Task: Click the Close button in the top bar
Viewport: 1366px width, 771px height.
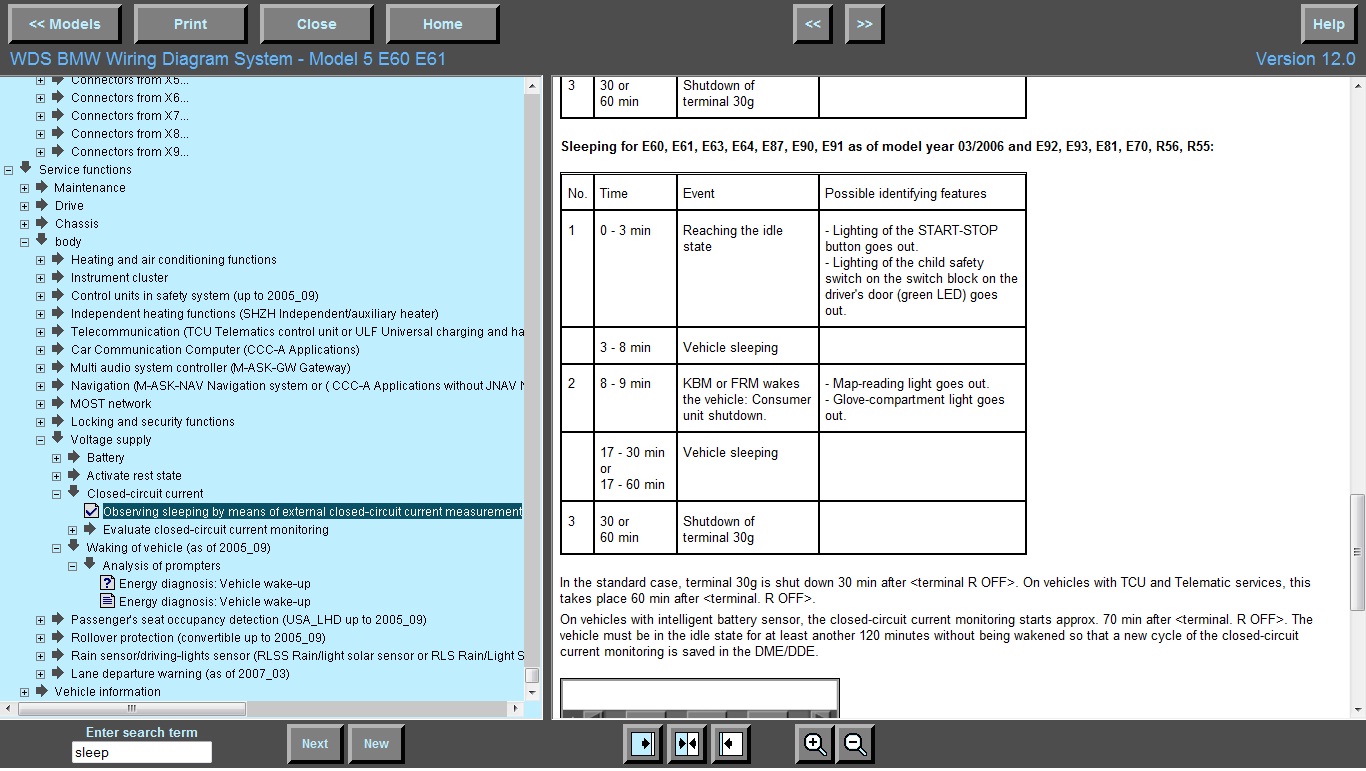Action: click(316, 24)
